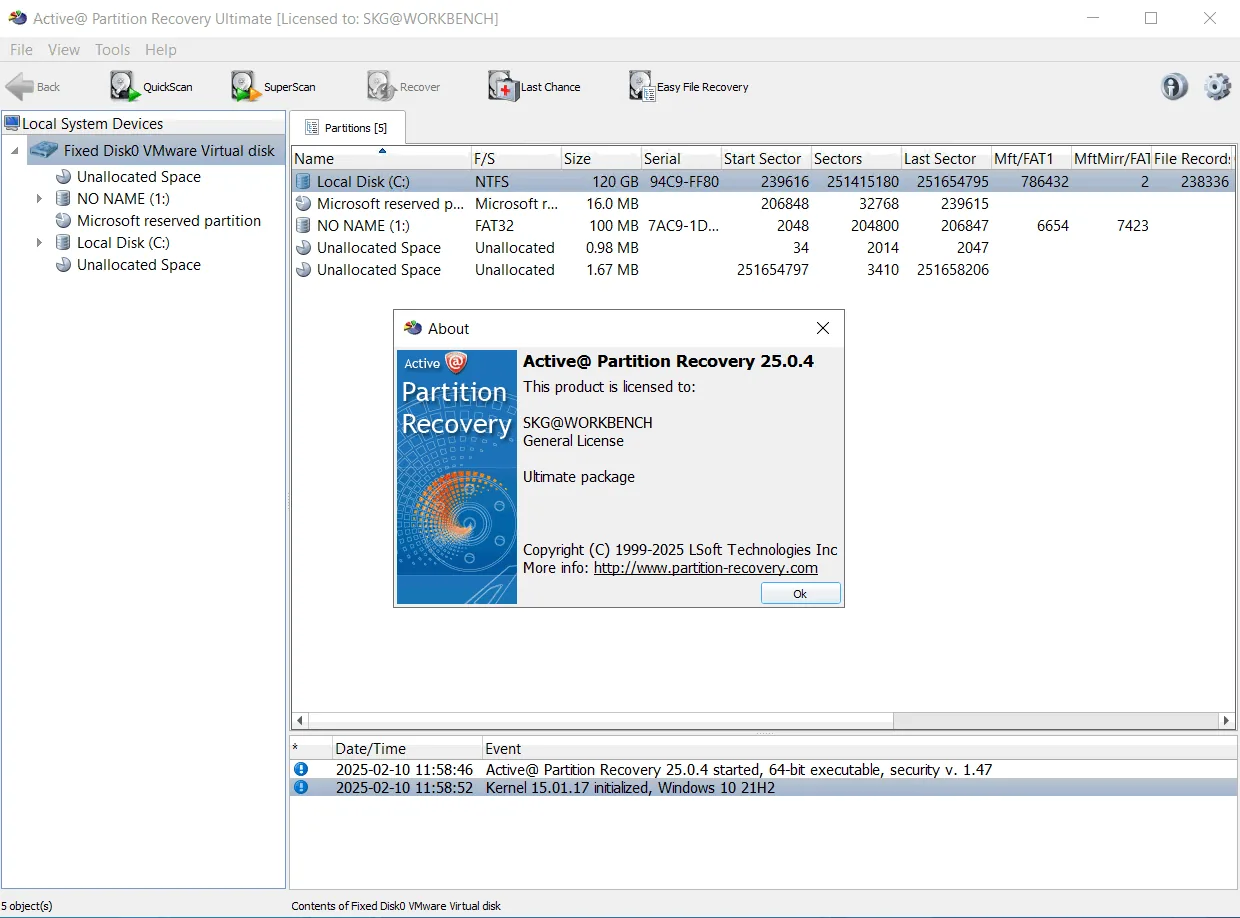Click Ok in the About dialog
Screen dimensions: 1240x918
coord(800,593)
